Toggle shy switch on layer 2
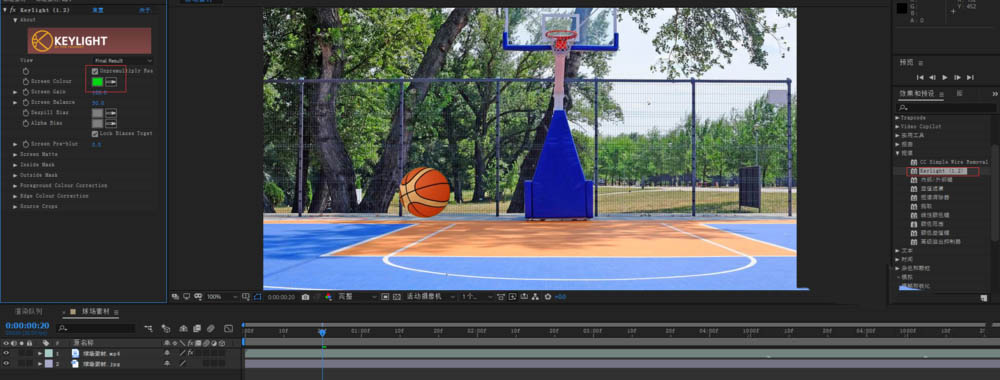The image size is (1000, 380). 168,363
